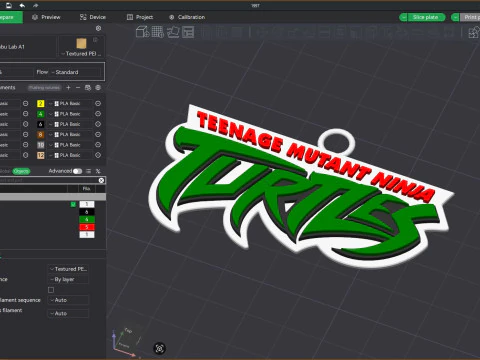Open the lower Textured PE... dropdown
480x360 pixels.
coord(68,269)
